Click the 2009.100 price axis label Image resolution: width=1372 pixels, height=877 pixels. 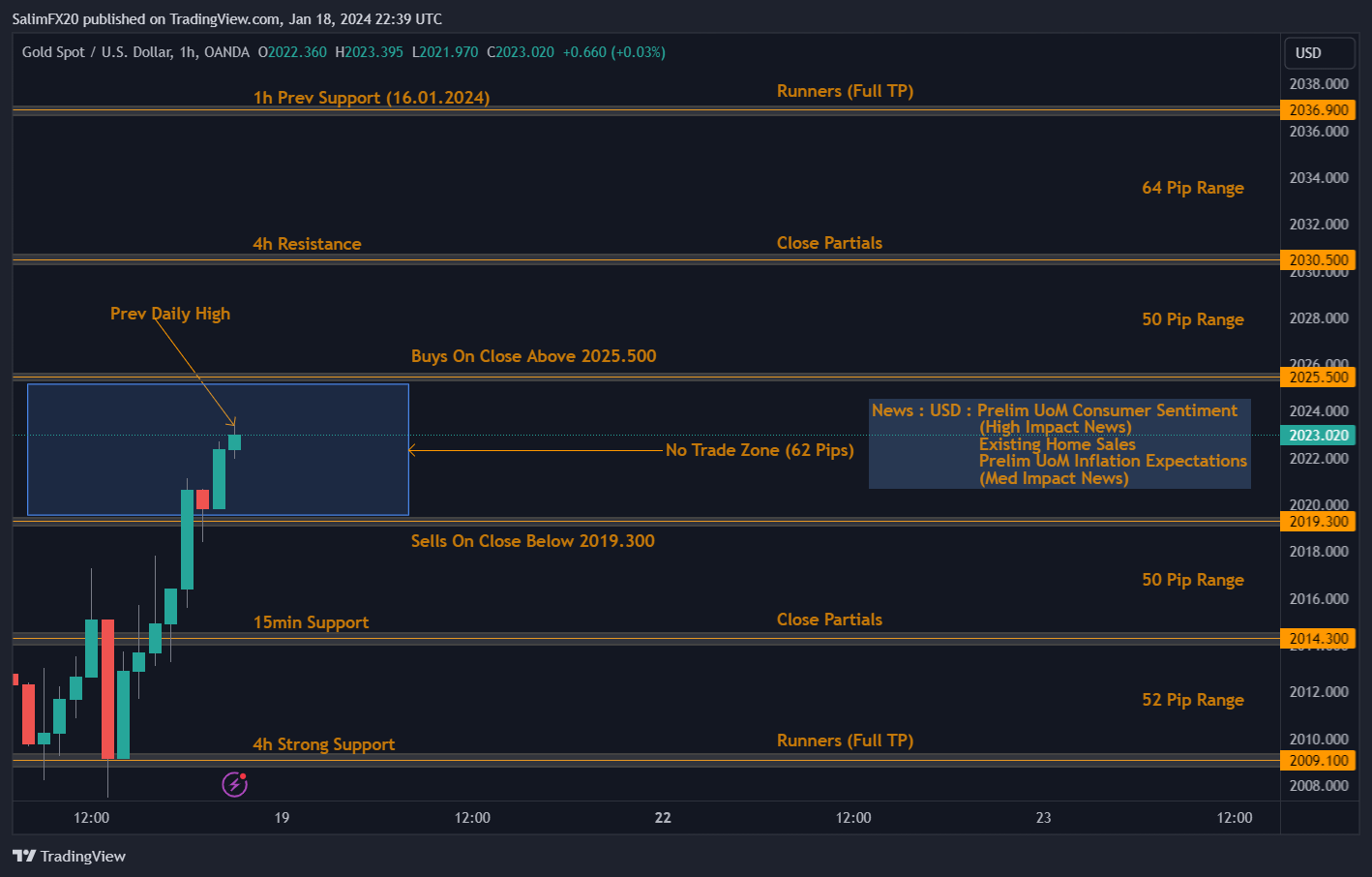point(1318,761)
